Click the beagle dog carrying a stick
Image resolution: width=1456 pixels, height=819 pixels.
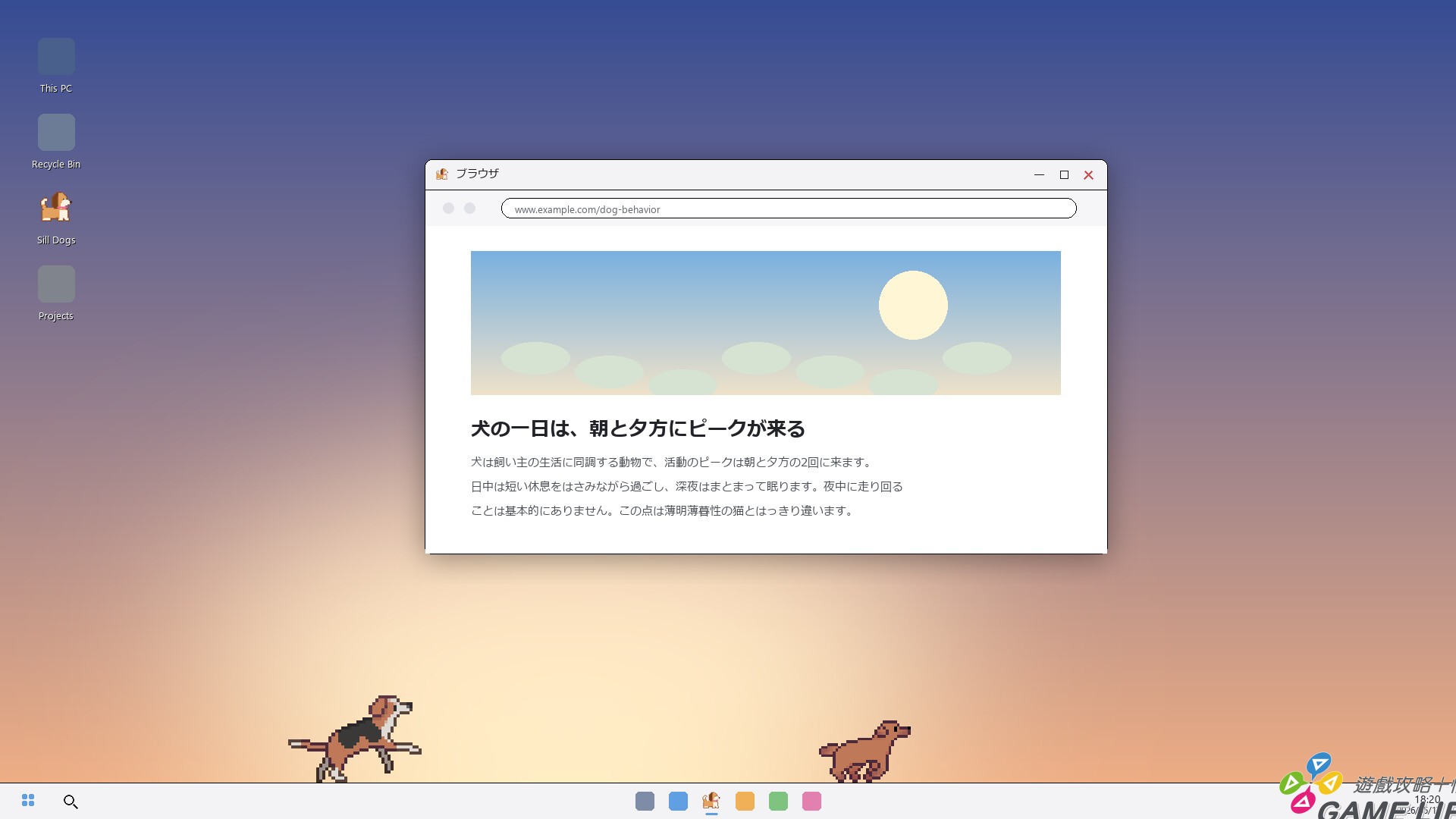355,739
